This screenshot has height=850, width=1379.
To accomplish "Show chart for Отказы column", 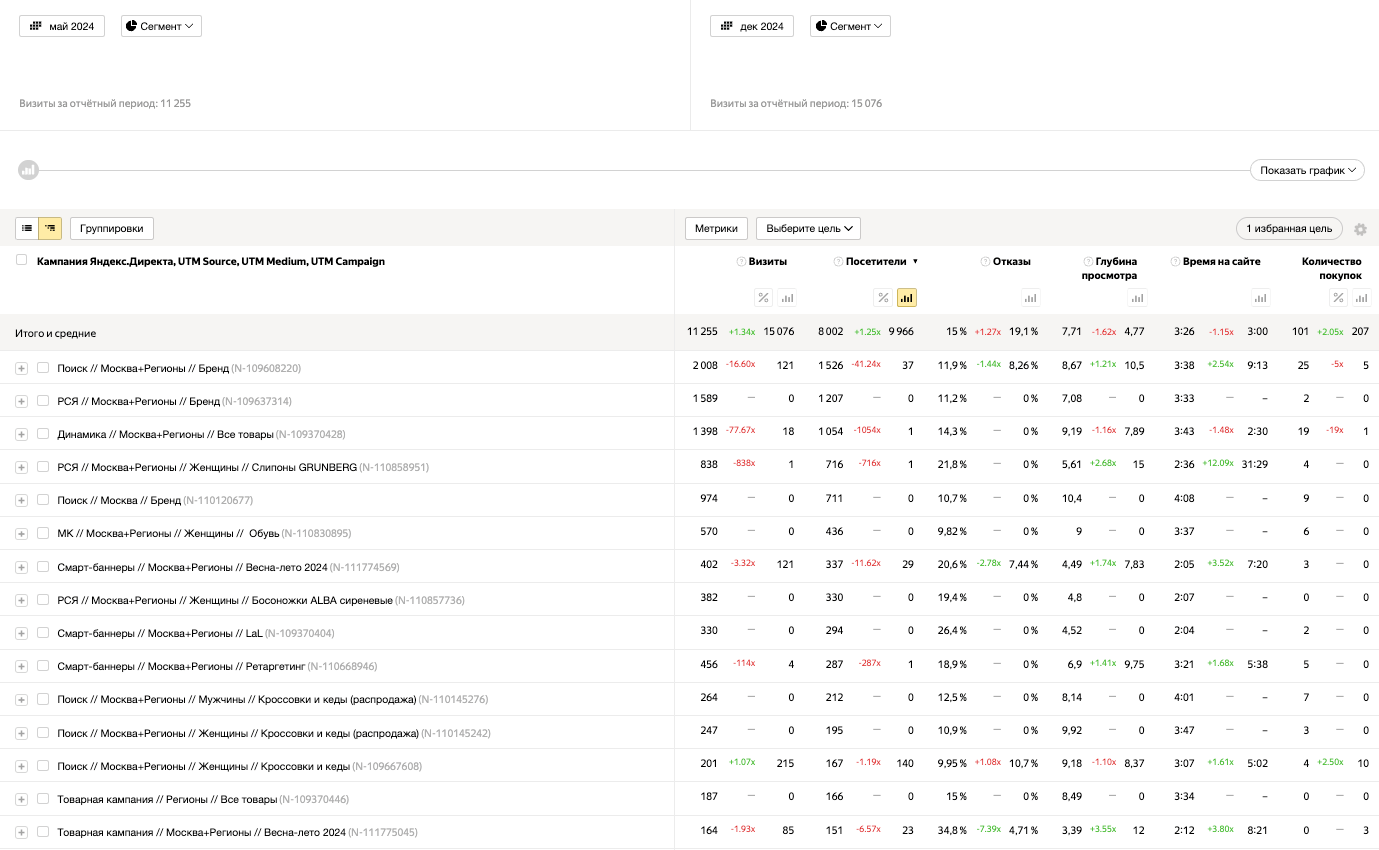I will [x=1031, y=297].
